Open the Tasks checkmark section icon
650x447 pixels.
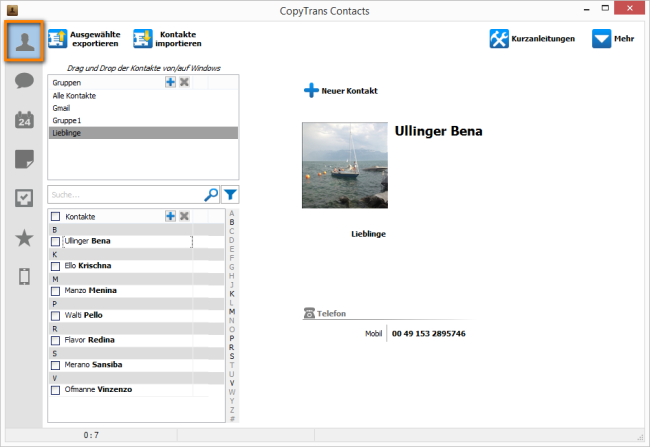pos(24,198)
